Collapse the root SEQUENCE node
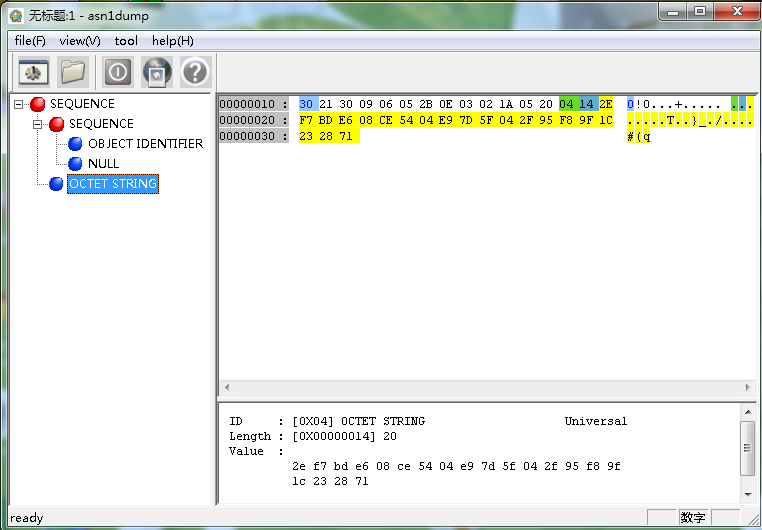The width and height of the screenshot is (762, 530). coord(18,104)
